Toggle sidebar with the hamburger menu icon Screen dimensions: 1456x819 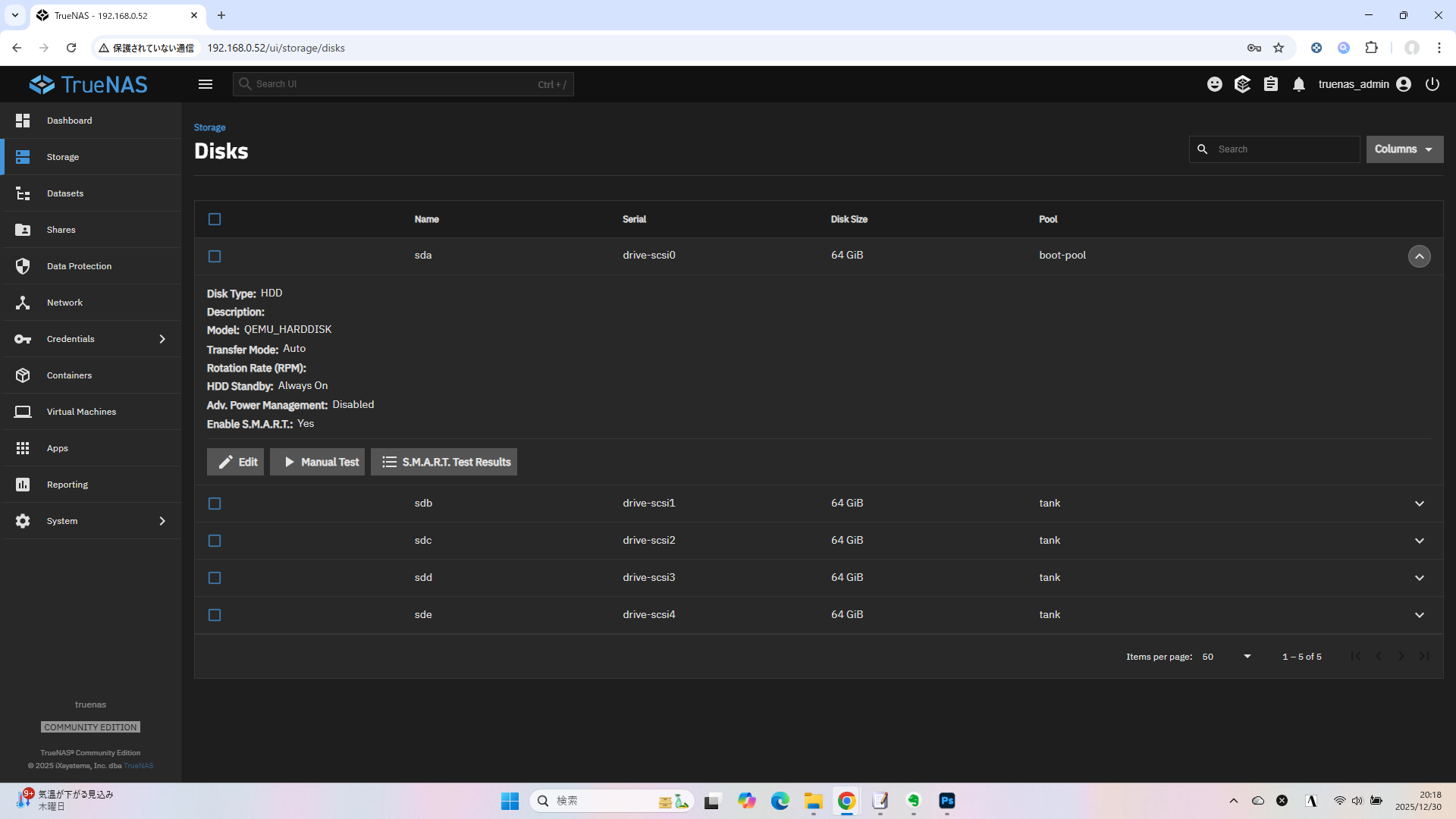[x=206, y=84]
